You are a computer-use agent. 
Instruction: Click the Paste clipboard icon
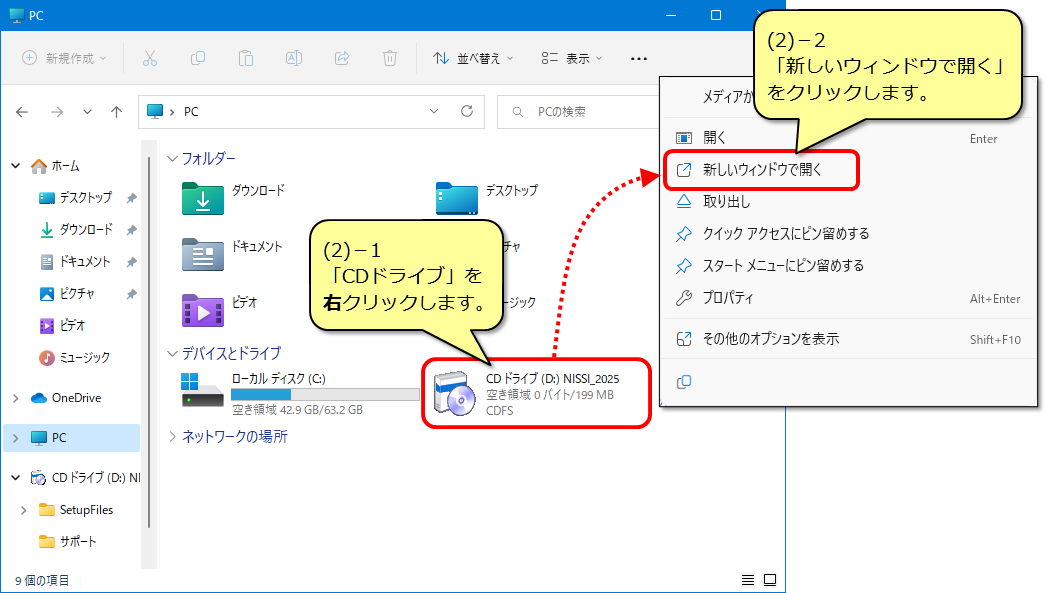click(246, 58)
